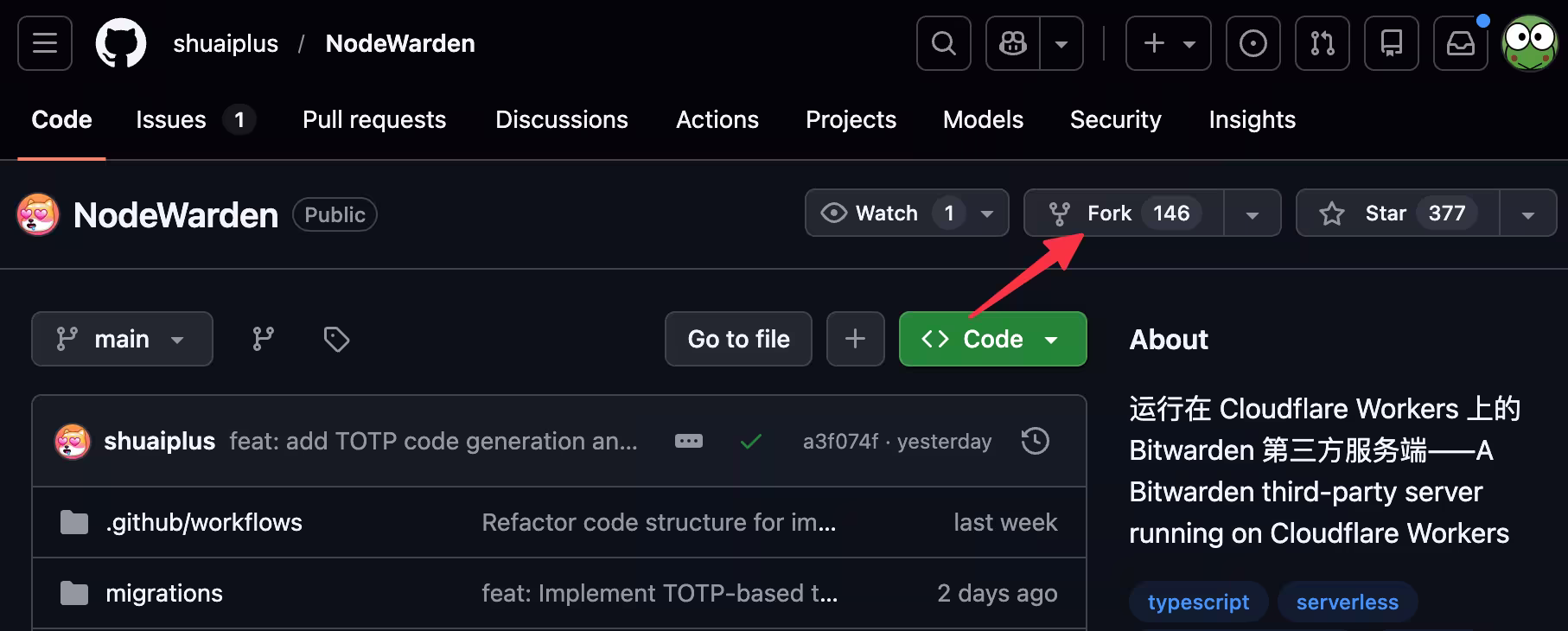Open Copilot chat icon
Image resolution: width=1568 pixels, height=631 pixels.
1013,43
